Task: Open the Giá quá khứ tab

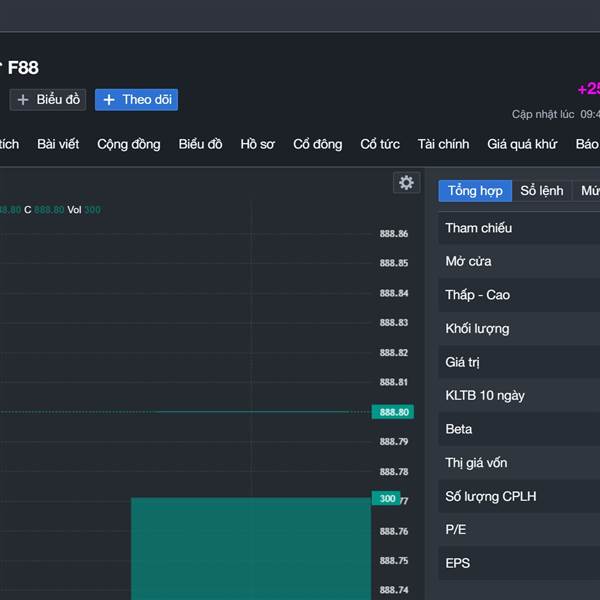Action: click(x=522, y=144)
